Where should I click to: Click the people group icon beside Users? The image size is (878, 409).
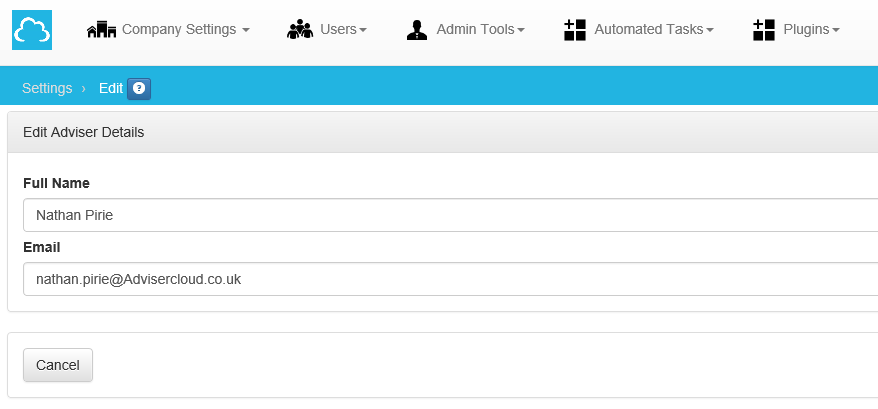tap(300, 30)
